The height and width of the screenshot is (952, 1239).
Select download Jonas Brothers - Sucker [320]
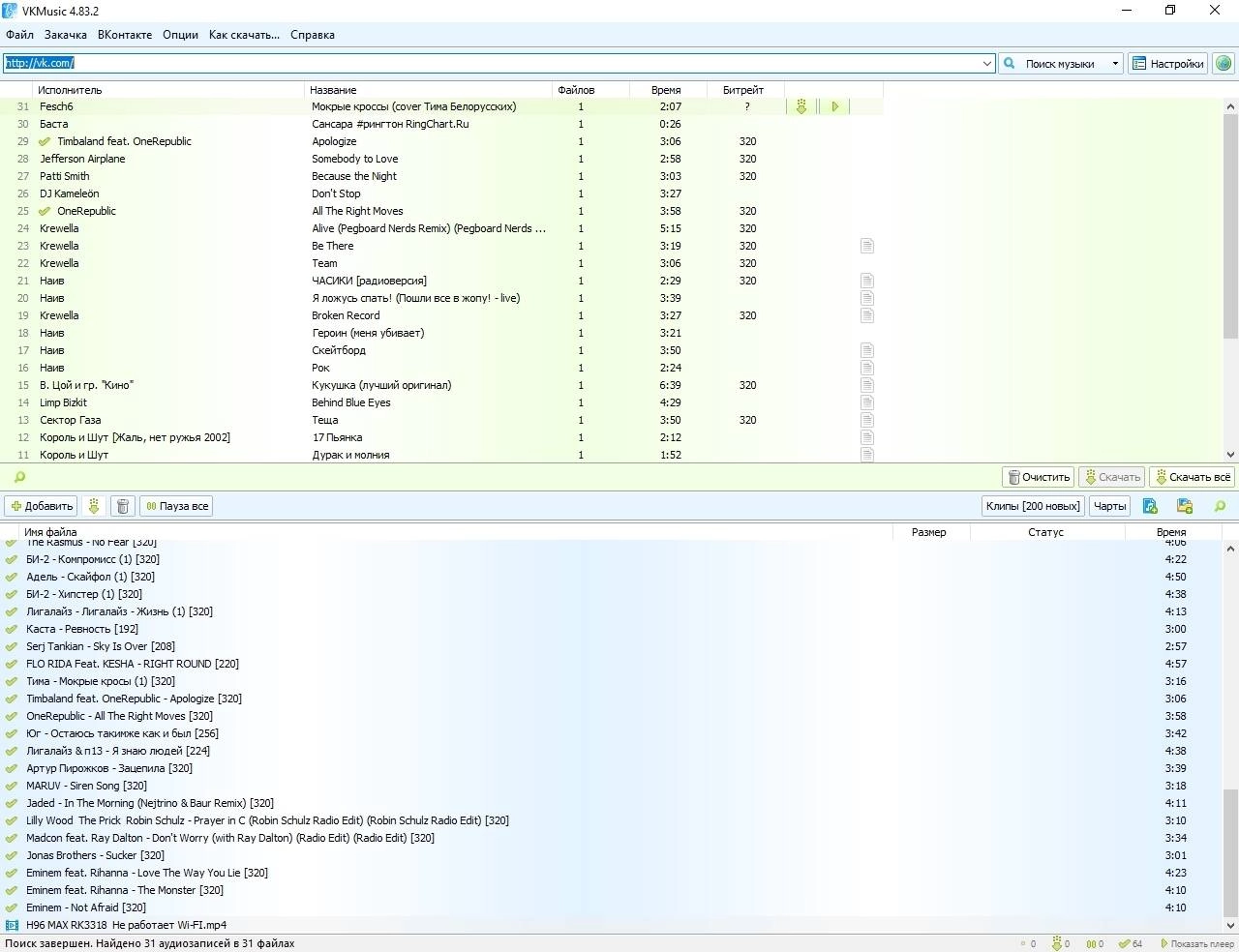click(95, 855)
